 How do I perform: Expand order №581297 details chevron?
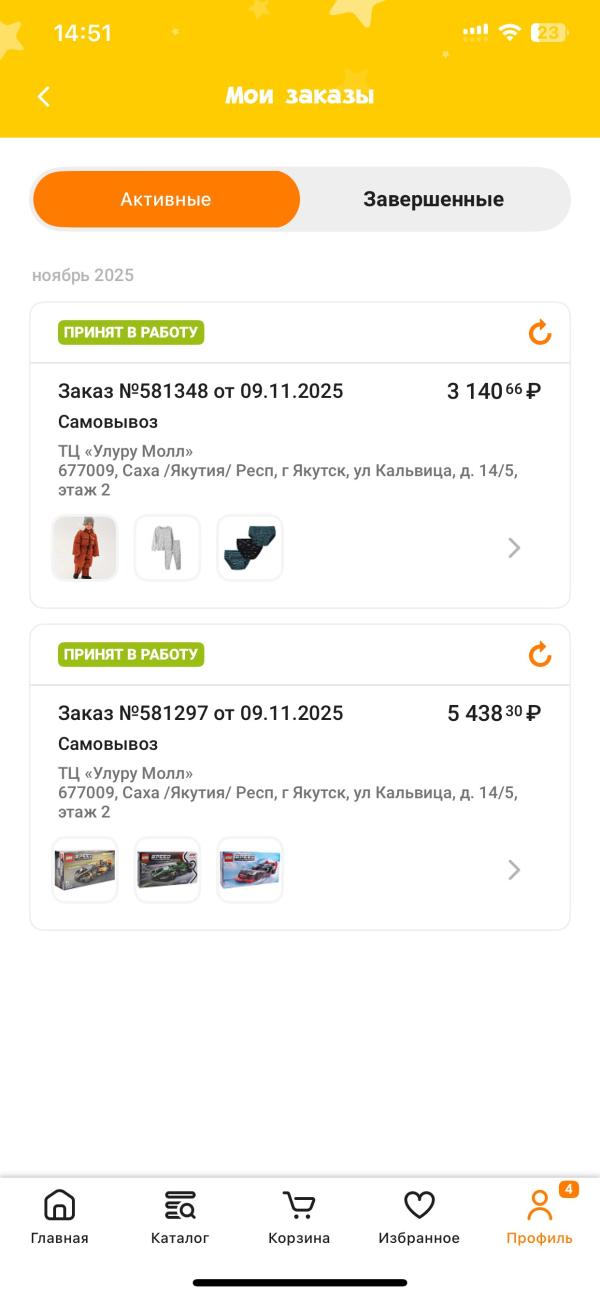pos(514,870)
